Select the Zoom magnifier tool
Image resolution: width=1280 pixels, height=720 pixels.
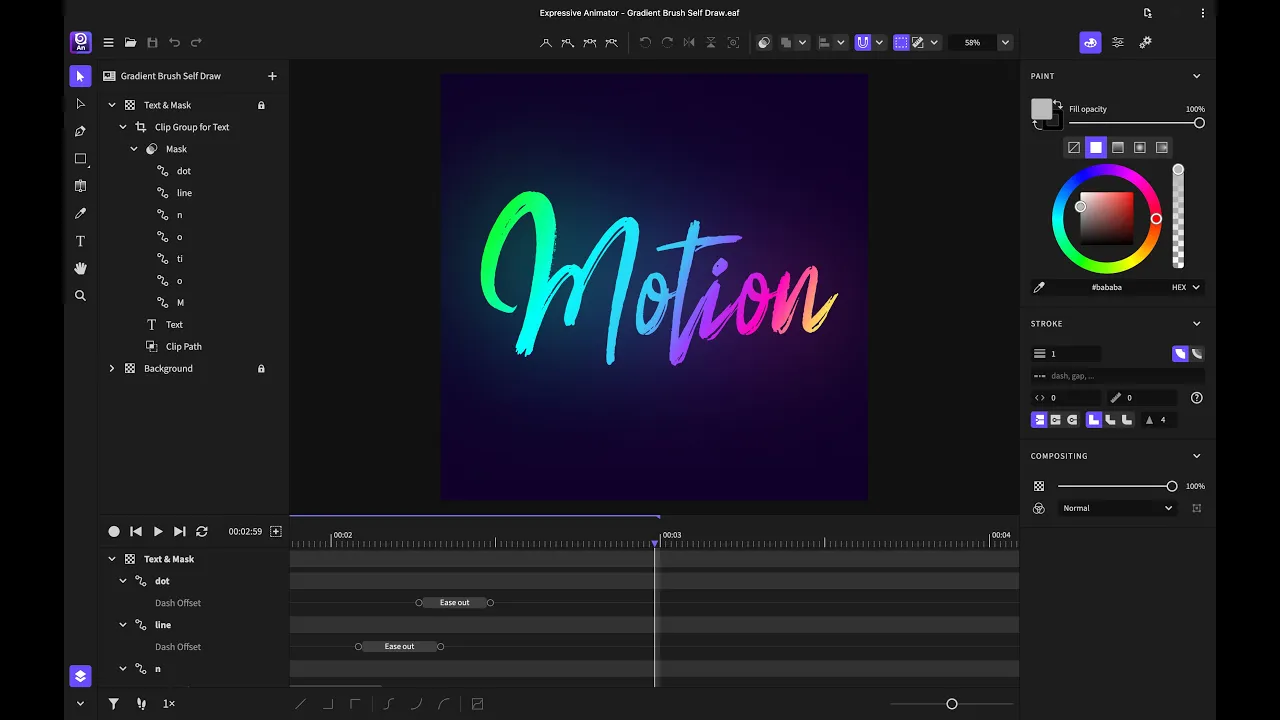pos(80,296)
